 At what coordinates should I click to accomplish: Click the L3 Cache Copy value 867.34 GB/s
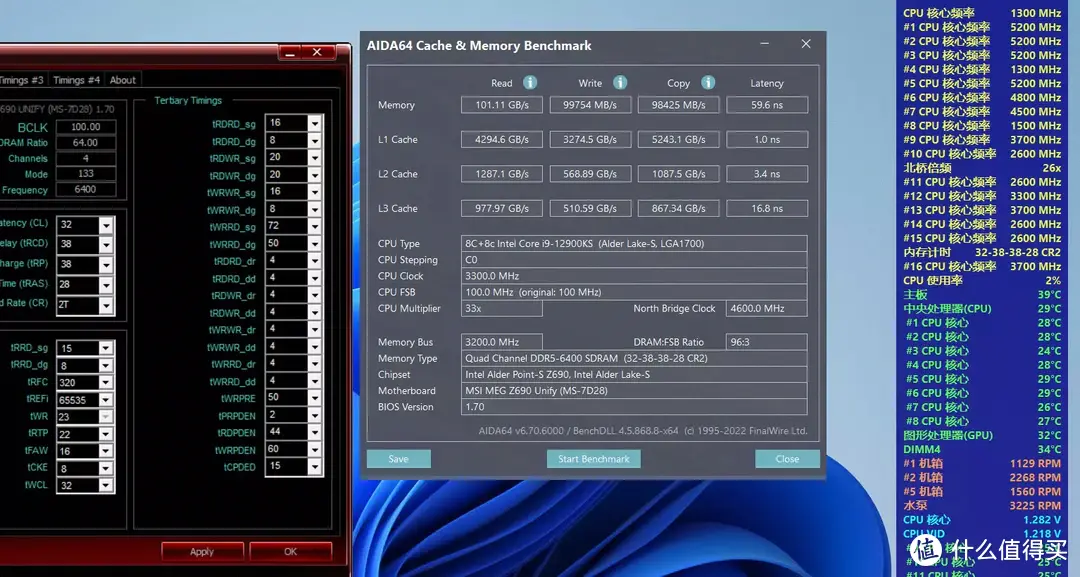[x=678, y=208]
